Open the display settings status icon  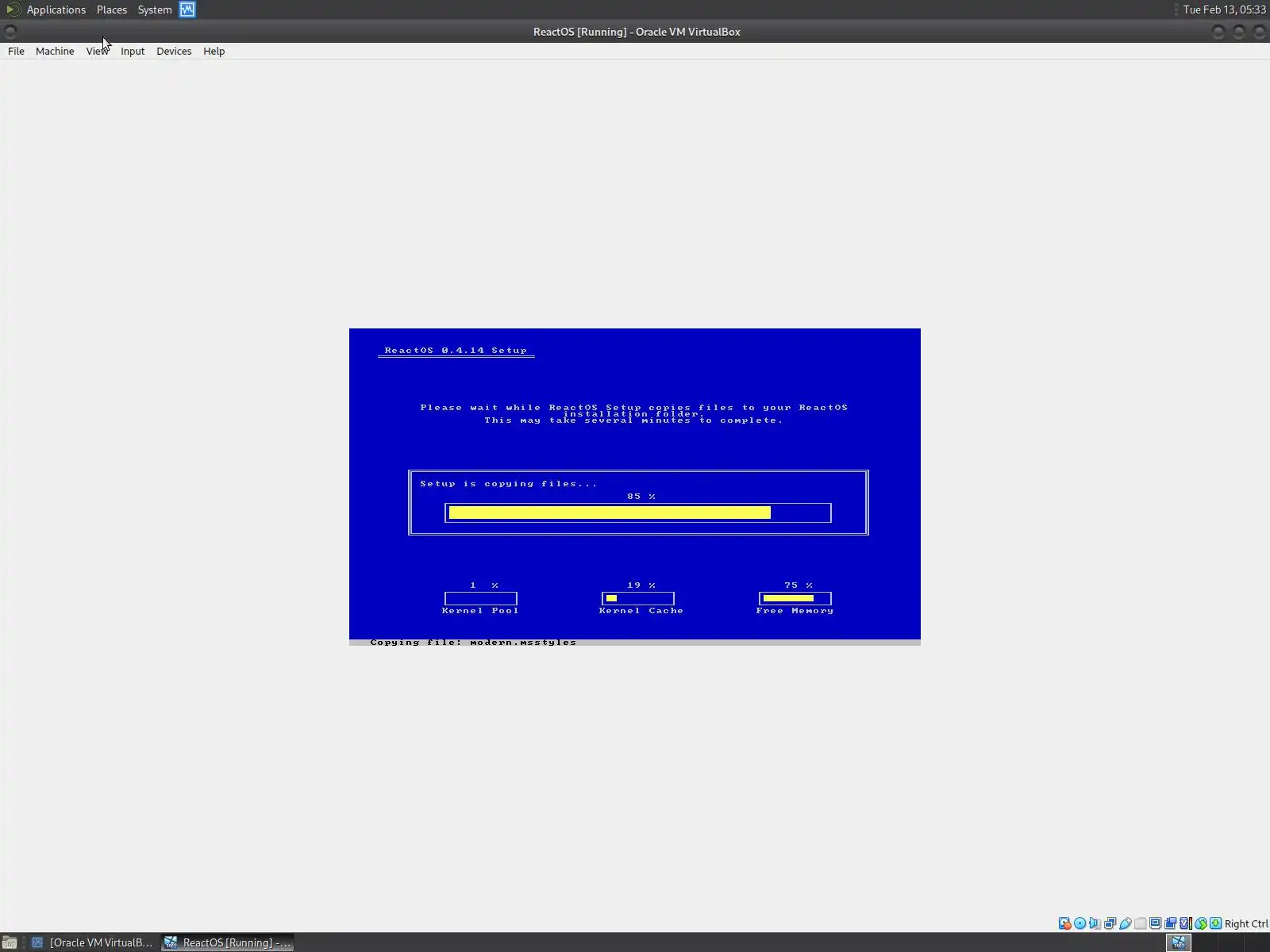tap(1156, 923)
